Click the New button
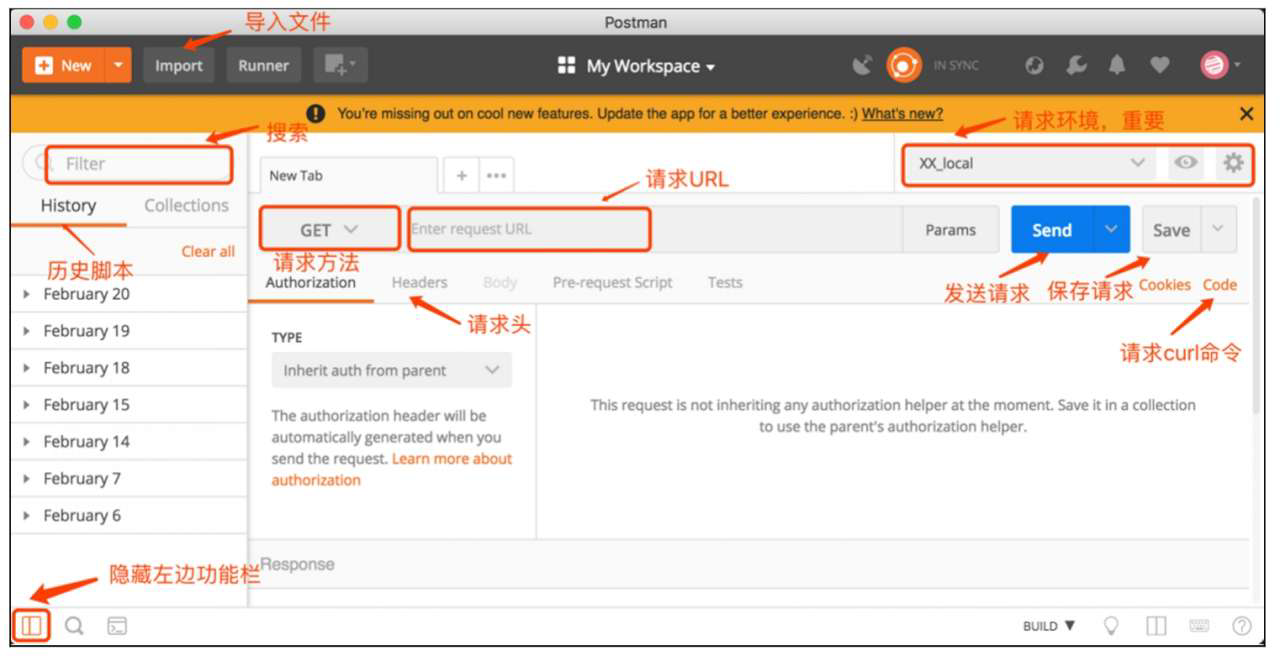Screen dimensions: 1280x656 (63, 66)
